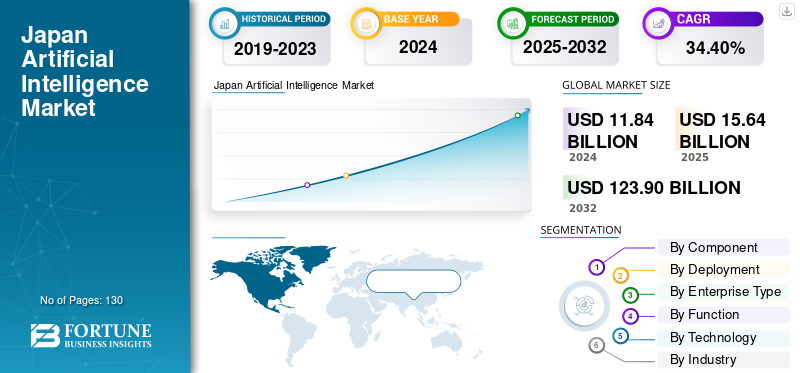Screen dimensions: 800x373
Task: Click the green marker on growth chart
Action: coord(517,115)
